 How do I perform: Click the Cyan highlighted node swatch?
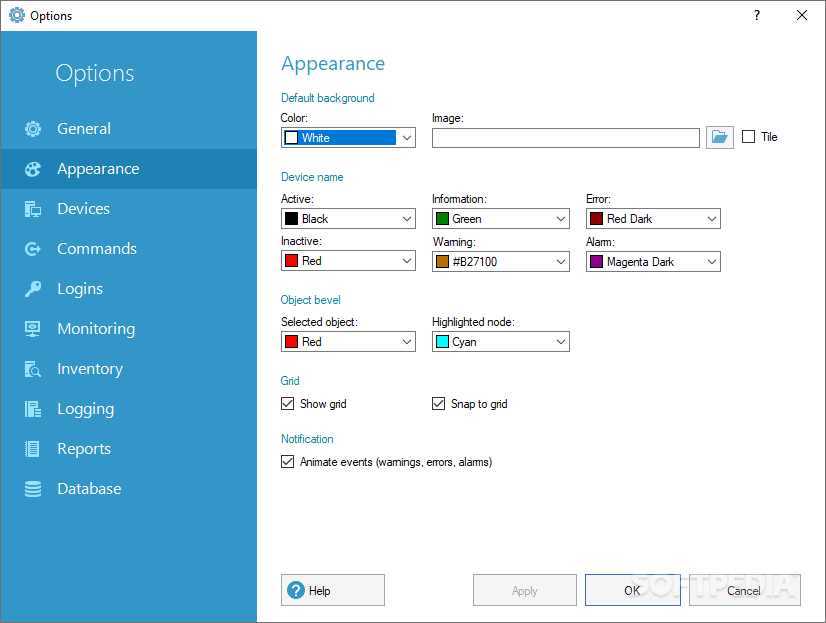tap(442, 342)
